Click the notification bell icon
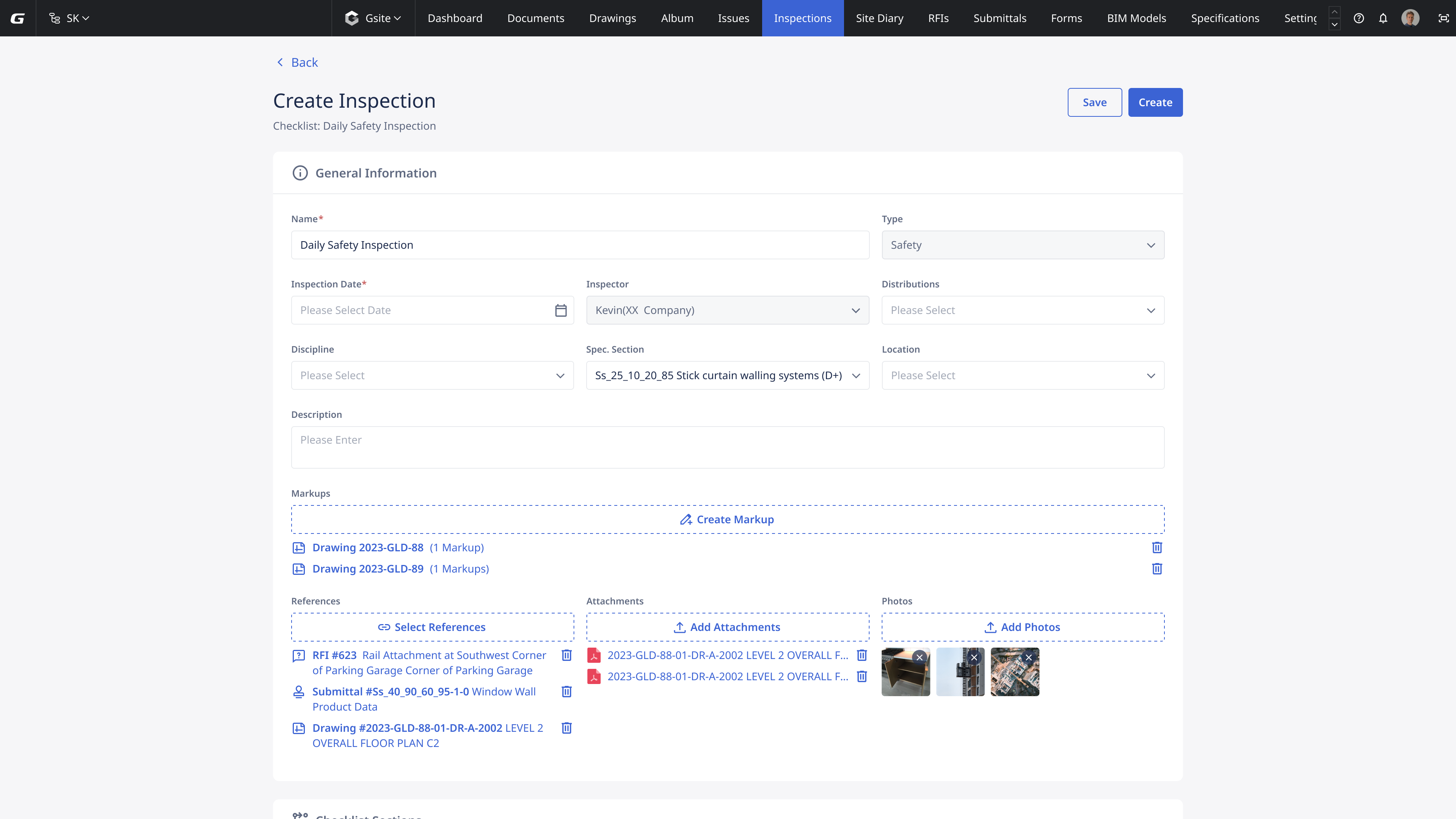This screenshot has height=819, width=1456. (1382, 18)
